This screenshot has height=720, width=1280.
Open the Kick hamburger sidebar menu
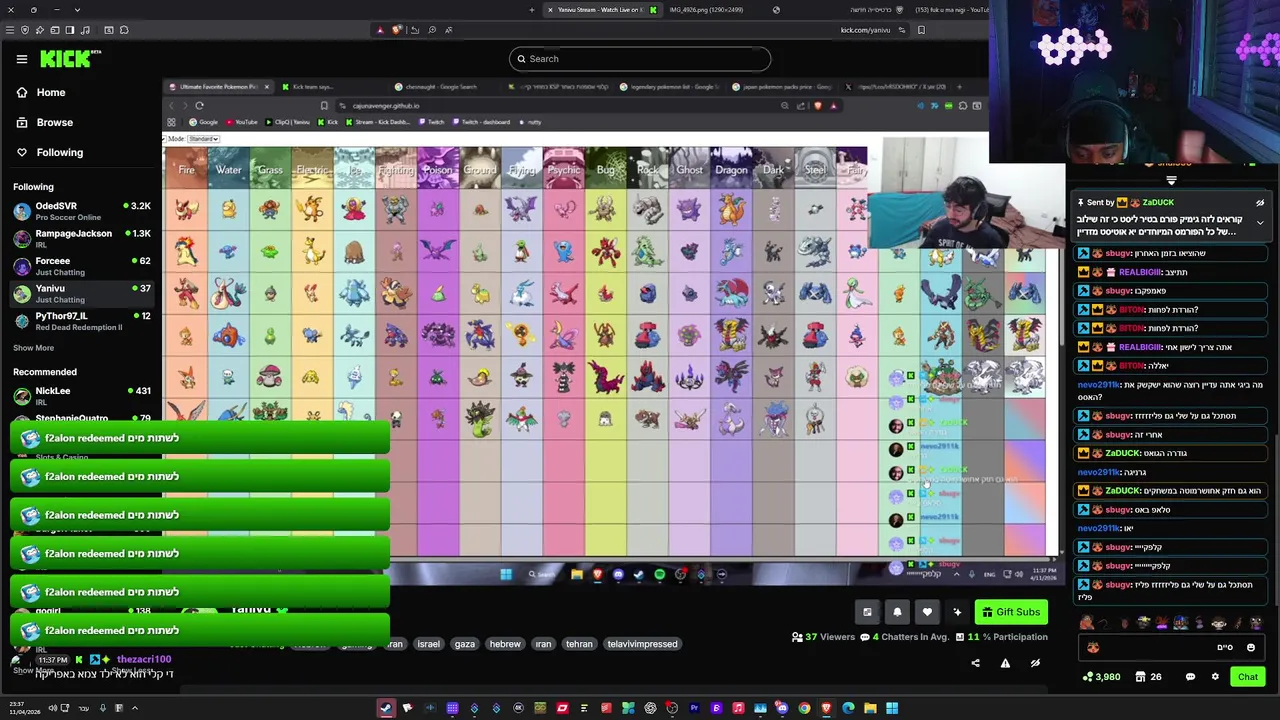pyautogui.click(x=22, y=59)
